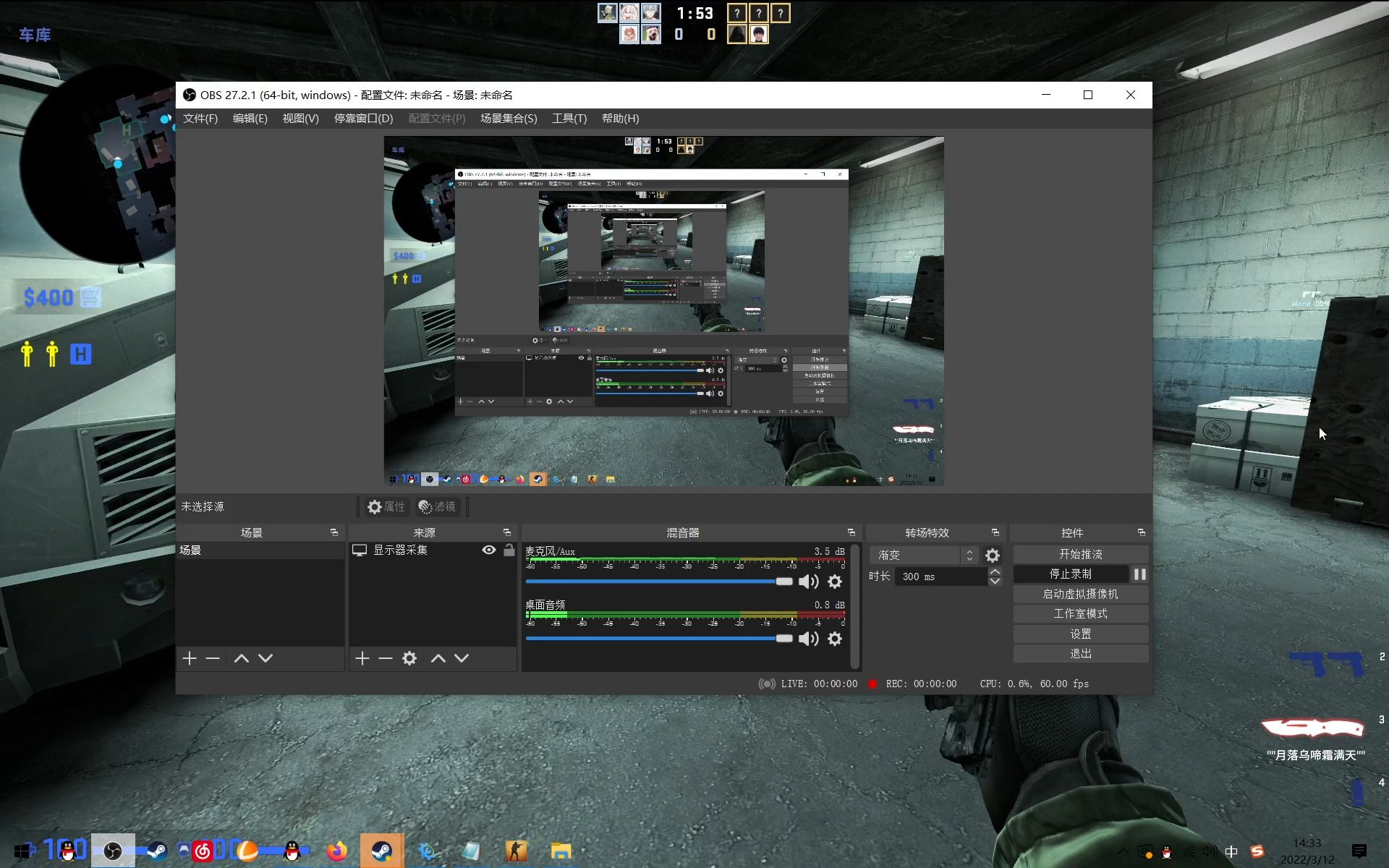Open the 视图(V) menu
Image resolution: width=1389 pixels, height=868 pixels.
[300, 119]
